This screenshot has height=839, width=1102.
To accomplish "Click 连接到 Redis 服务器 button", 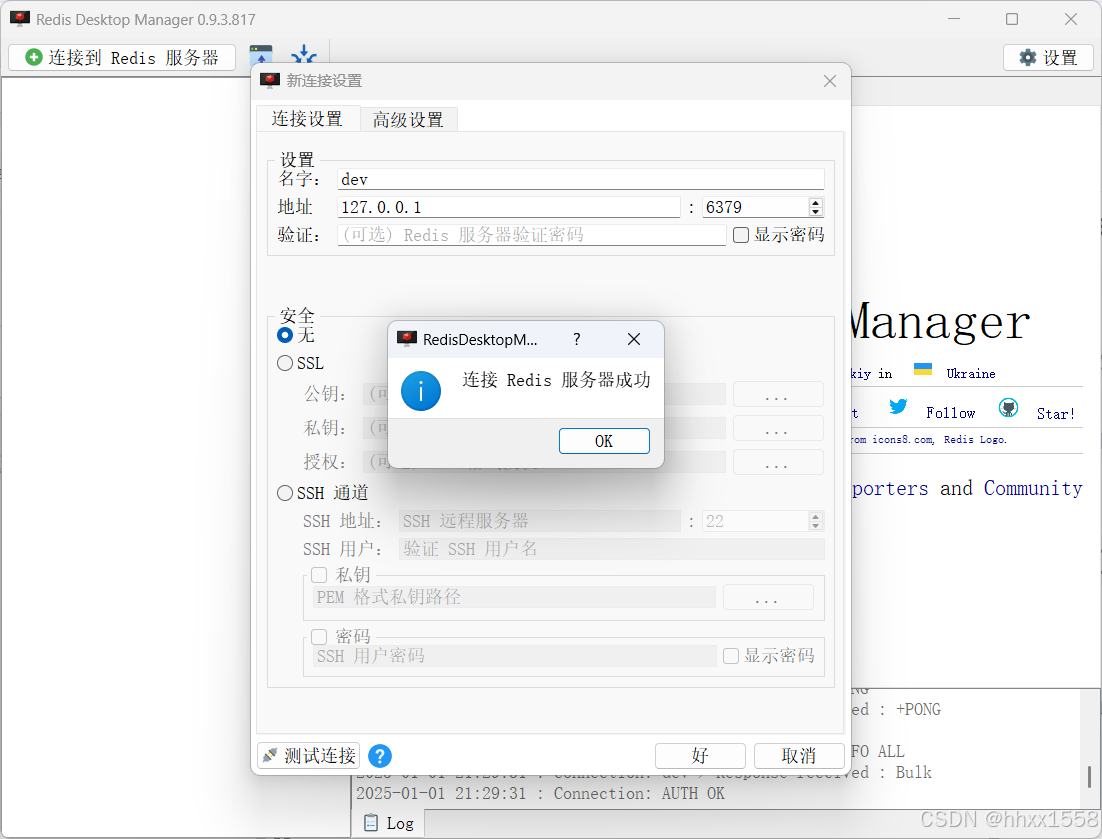I will pos(122,58).
